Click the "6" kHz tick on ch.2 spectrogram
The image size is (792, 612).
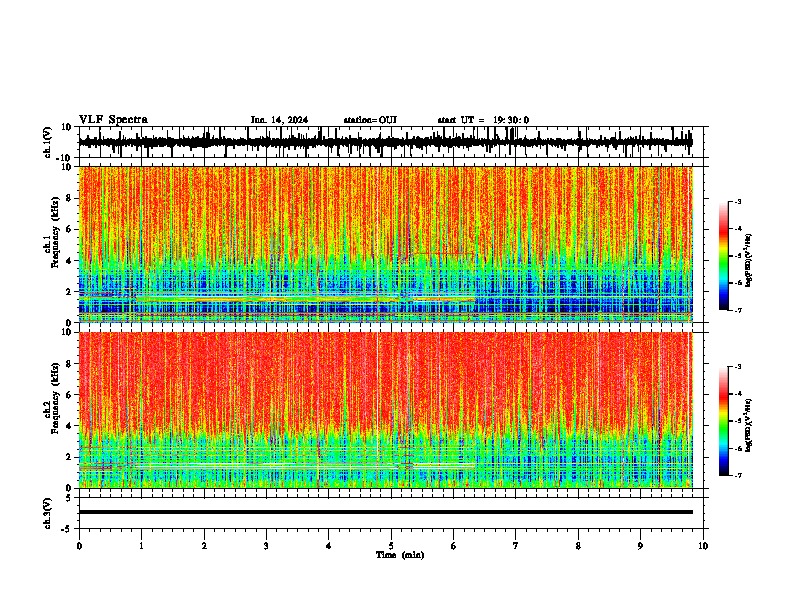[70, 395]
